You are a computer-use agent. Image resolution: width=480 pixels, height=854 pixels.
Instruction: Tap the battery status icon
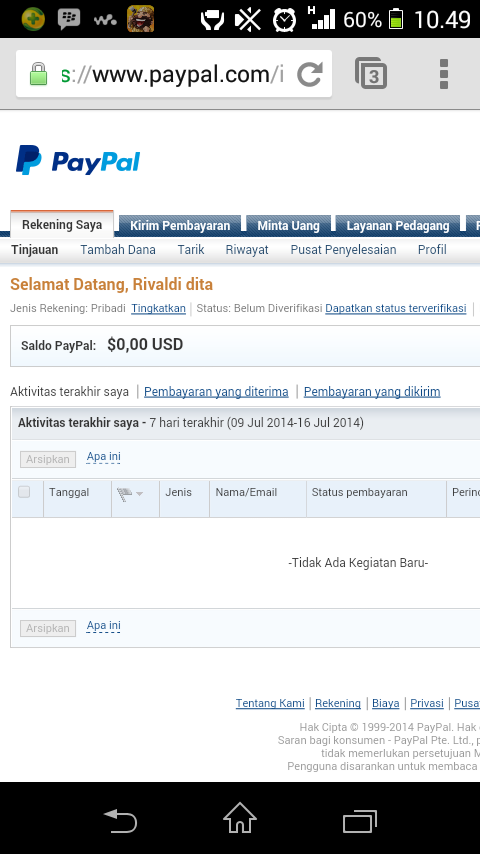point(396,19)
